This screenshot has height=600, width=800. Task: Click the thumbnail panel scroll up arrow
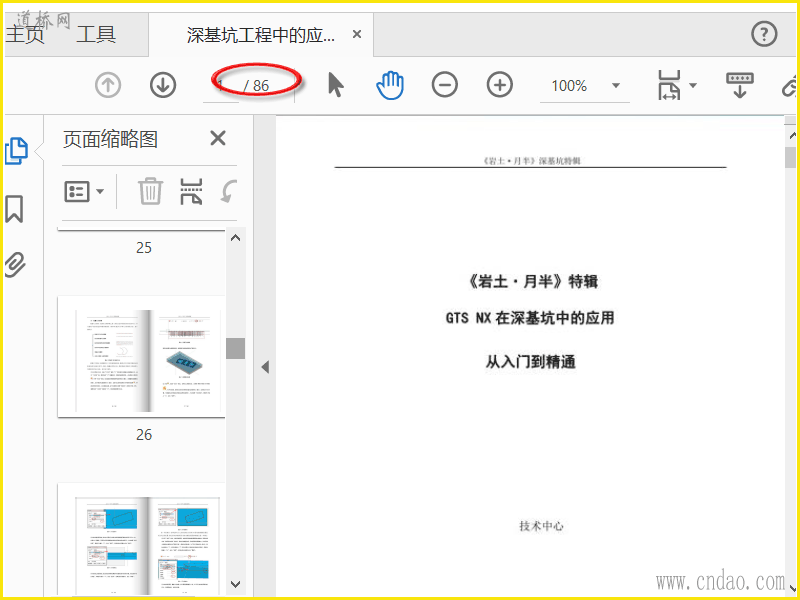[236, 238]
